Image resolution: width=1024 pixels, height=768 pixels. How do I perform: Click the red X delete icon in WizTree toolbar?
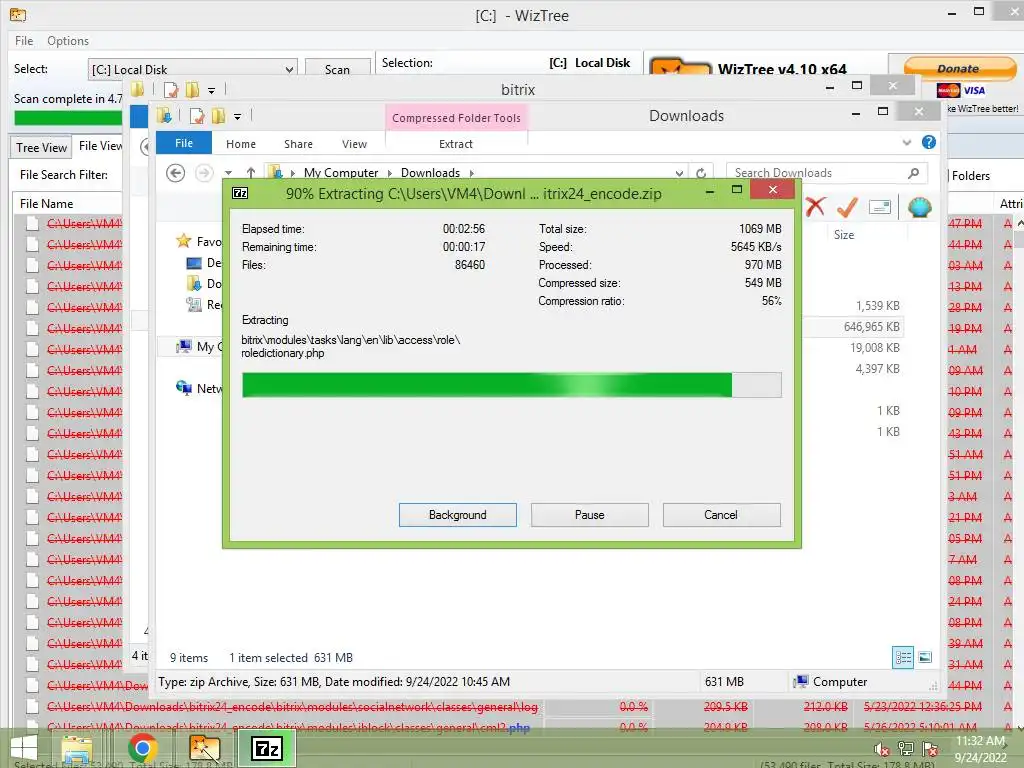click(x=815, y=207)
